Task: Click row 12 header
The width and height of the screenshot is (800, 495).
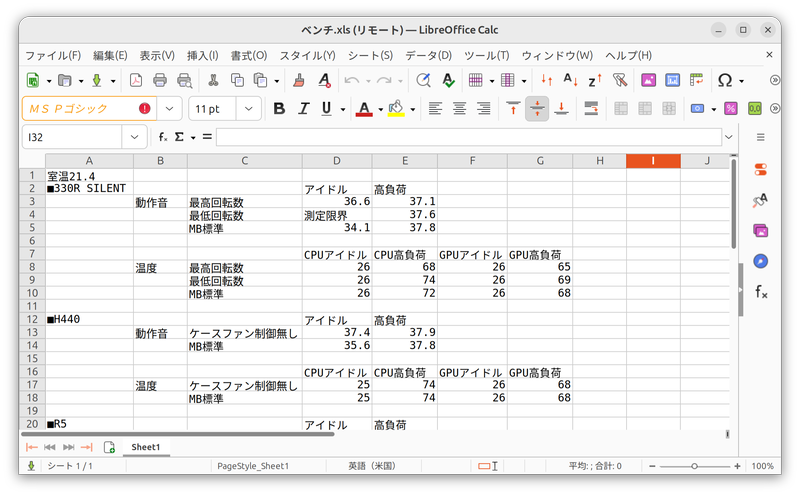Action: coord(32,319)
